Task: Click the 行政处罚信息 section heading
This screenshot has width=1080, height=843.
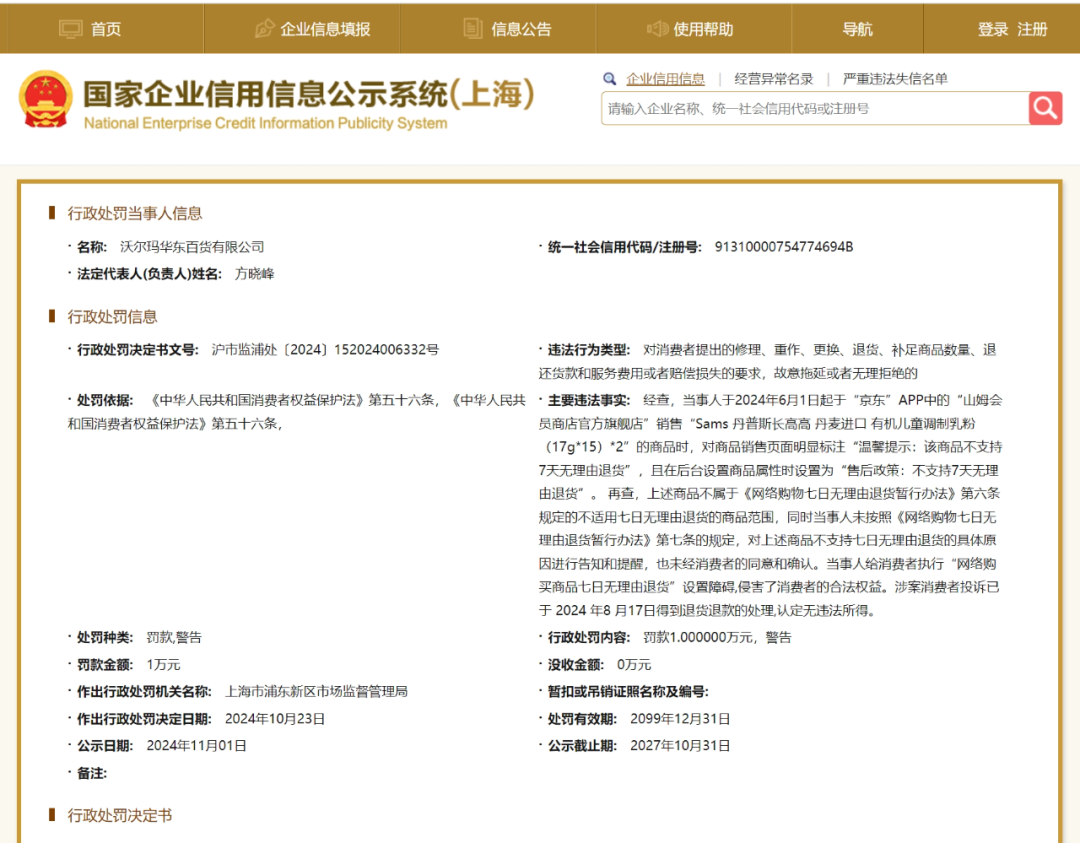Action: pos(112,316)
